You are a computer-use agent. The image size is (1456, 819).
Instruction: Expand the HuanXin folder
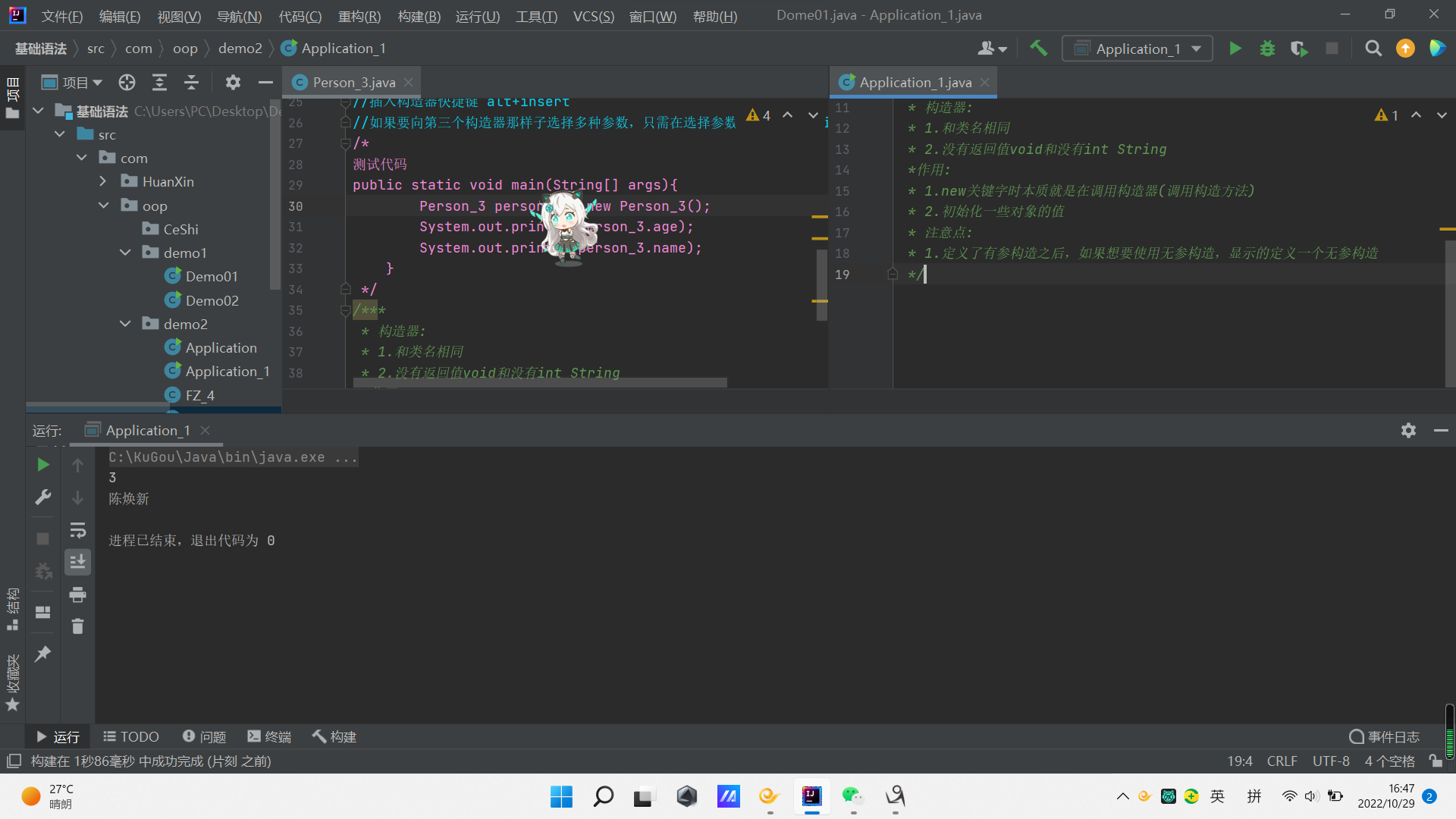click(103, 181)
